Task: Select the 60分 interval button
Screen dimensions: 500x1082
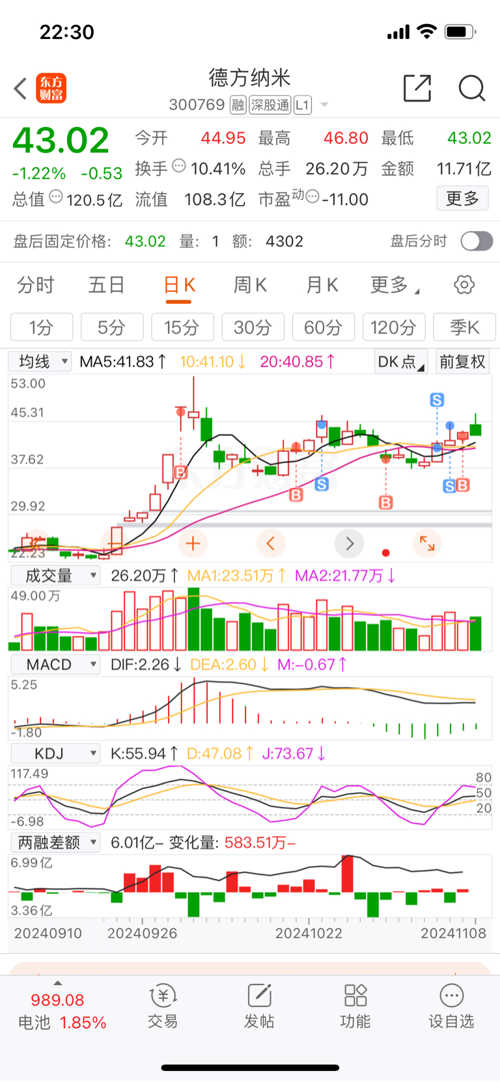Action: pos(323,327)
